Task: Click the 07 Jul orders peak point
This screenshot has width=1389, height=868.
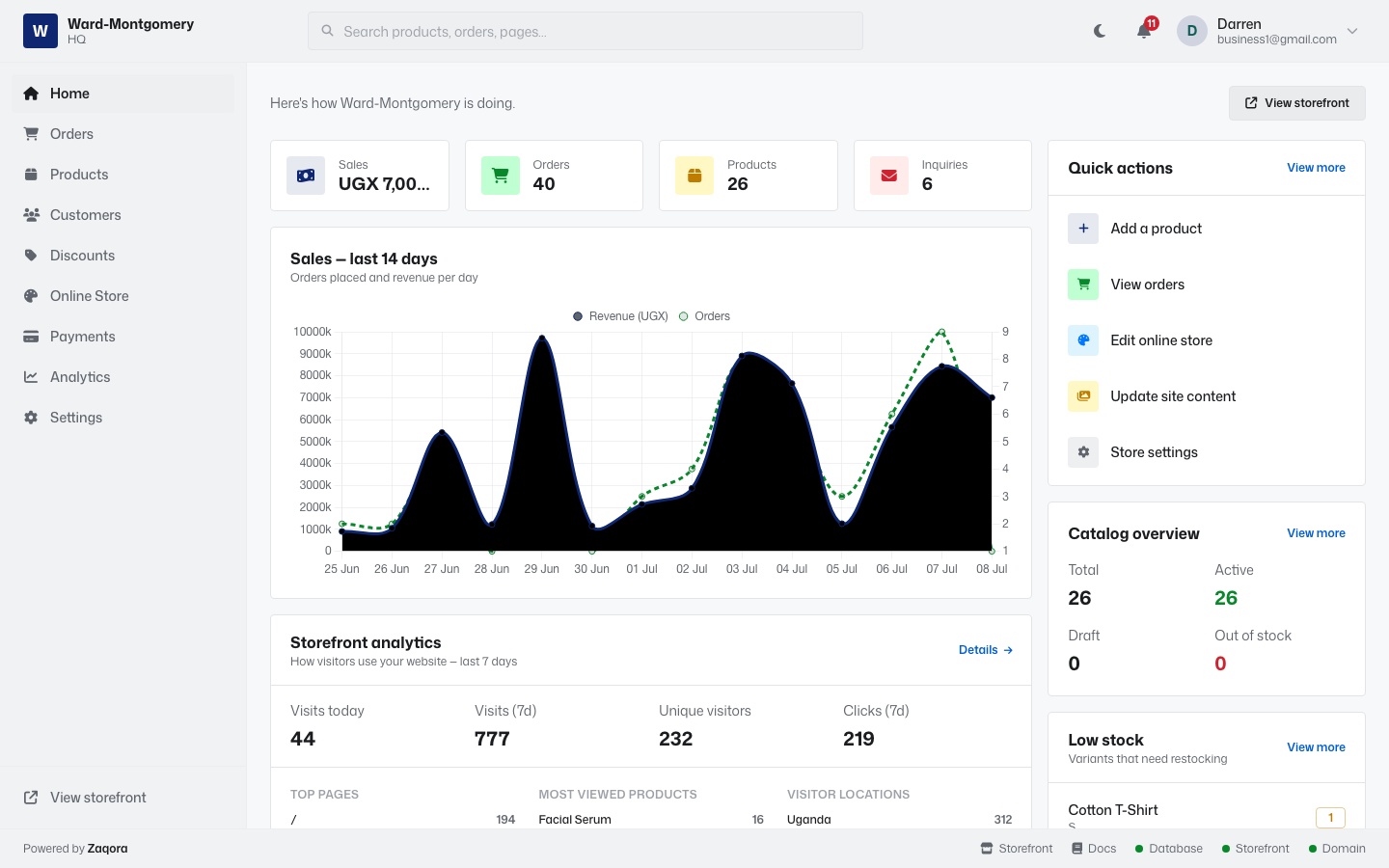Action: pyautogui.click(x=941, y=333)
